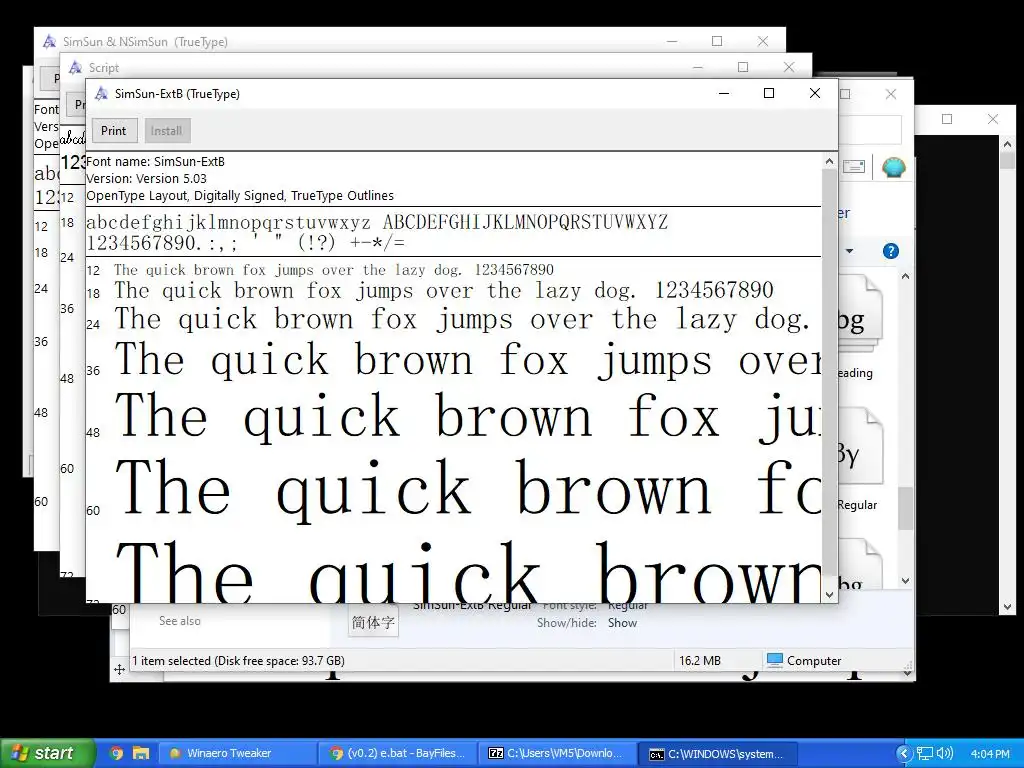Click the network tray icon
This screenshot has width=1024, height=768.
[x=925, y=754]
